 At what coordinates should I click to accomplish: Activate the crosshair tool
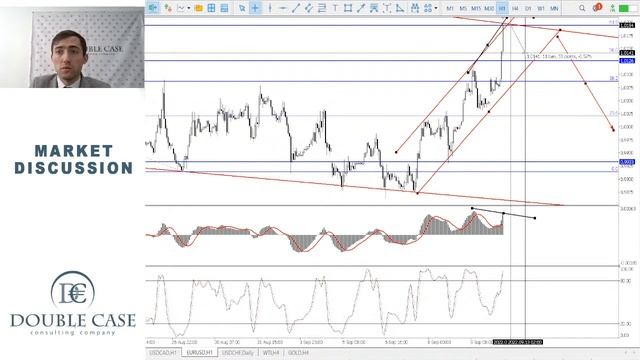coord(255,8)
